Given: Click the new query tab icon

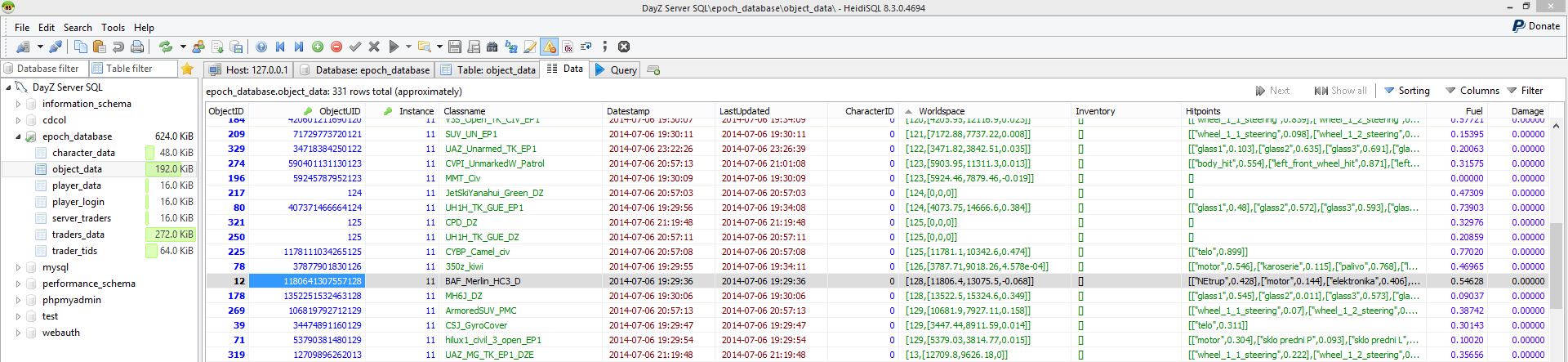Looking at the screenshot, I should point(653,70).
